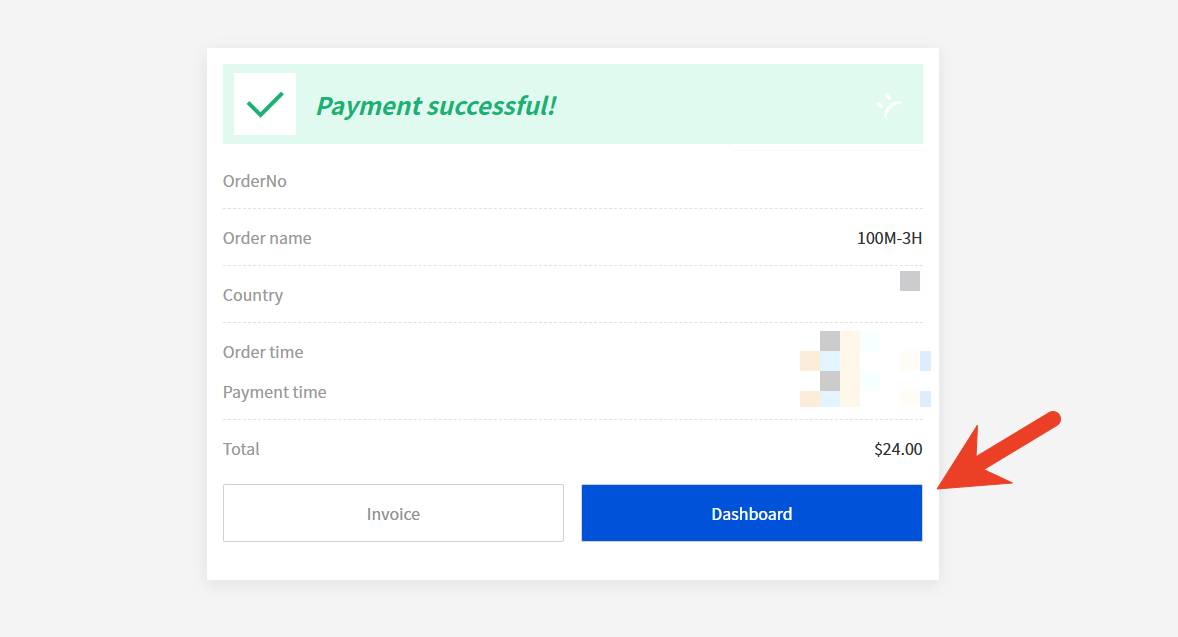
Task: Click the blurred order time value
Action: [x=864, y=351]
